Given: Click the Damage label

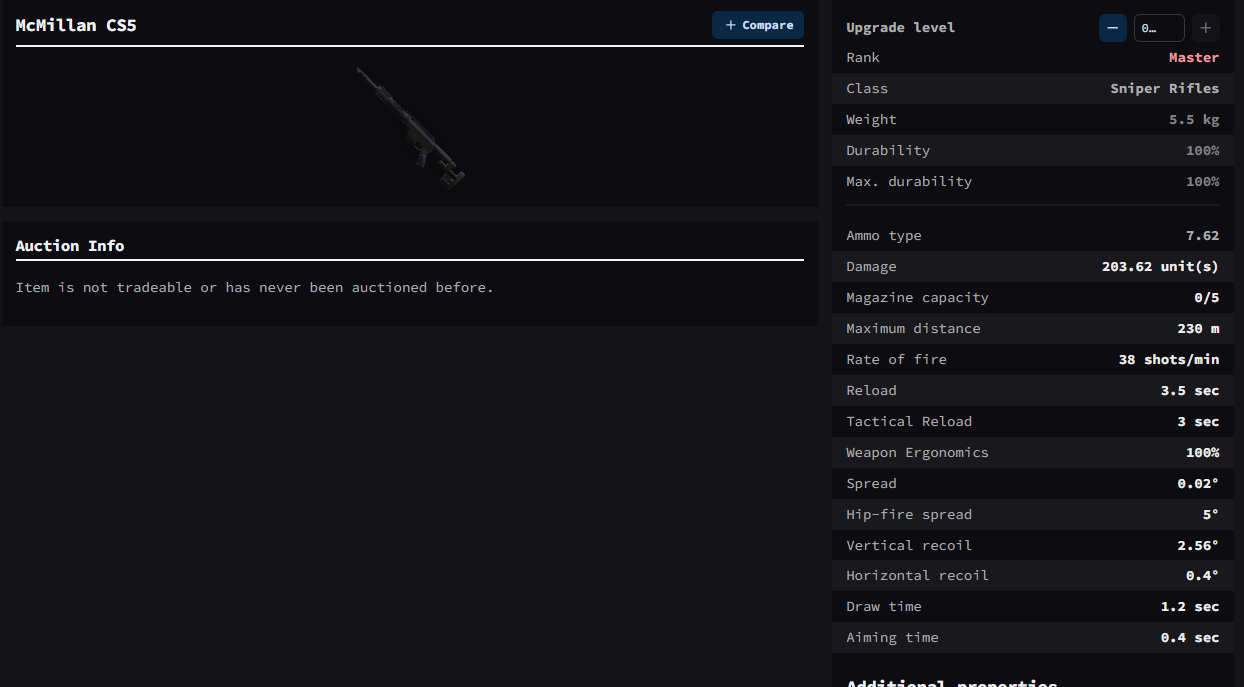Looking at the screenshot, I should point(872,267).
